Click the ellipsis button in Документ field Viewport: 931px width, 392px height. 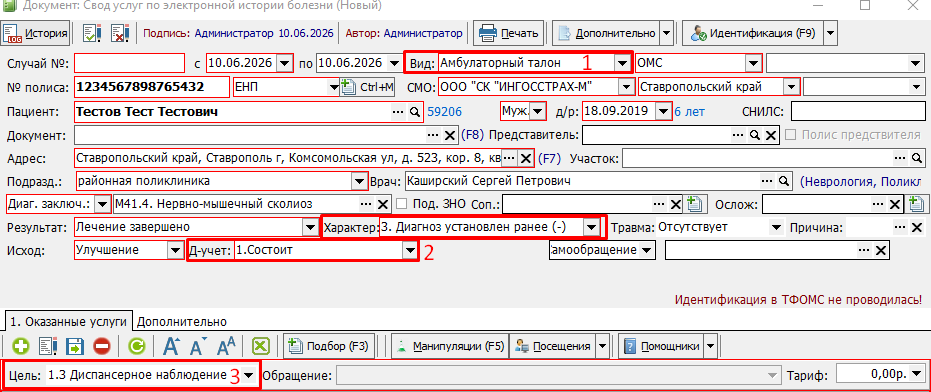(x=434, y=135)
